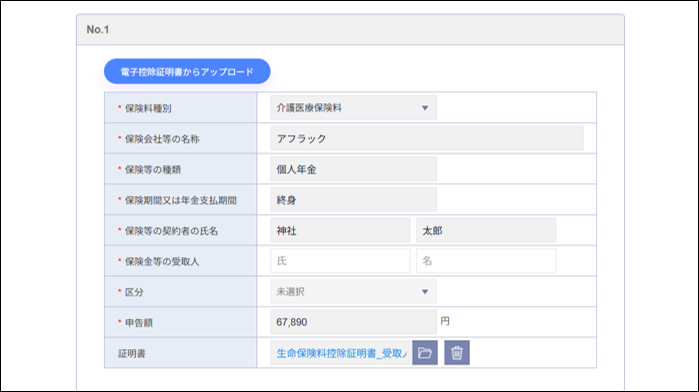Image resolution: width=699 pixels, height=392 pixels.
Task: Click the 保険会社等の名称 field containing アフラック
Action: pyautogui.click(x=427, y=138)
